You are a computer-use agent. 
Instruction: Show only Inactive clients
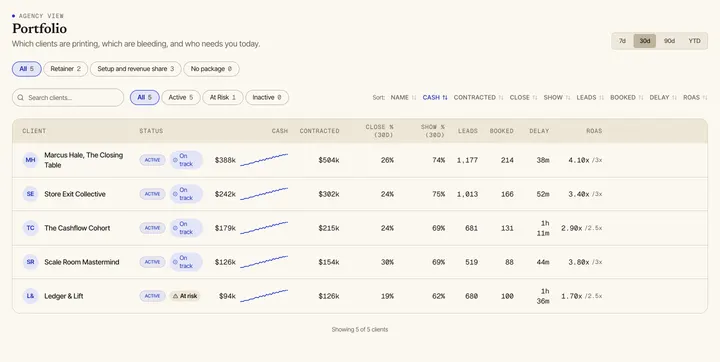pos(267,97)
